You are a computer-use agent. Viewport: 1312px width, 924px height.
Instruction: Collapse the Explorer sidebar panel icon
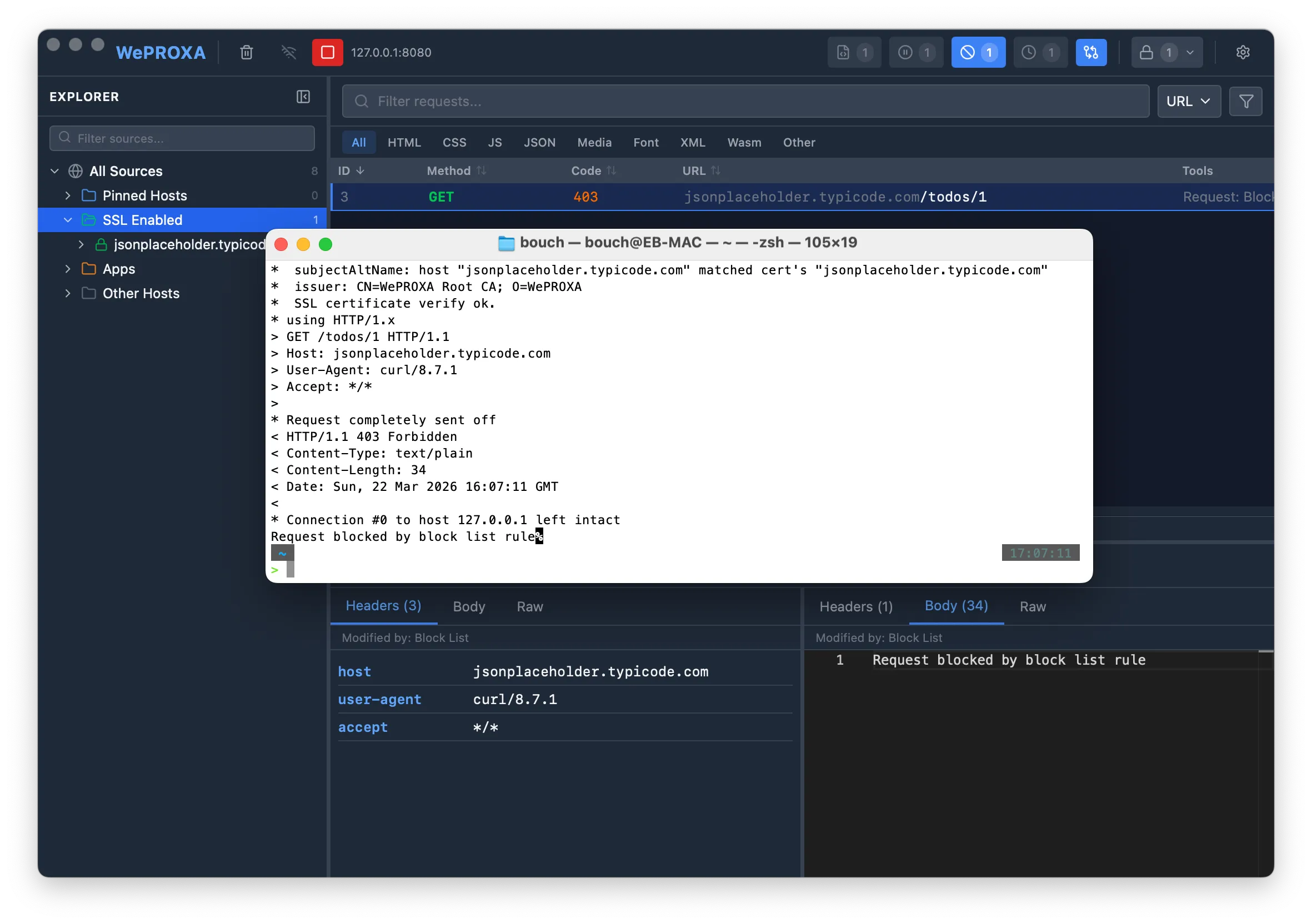click(x=303, y=97)
